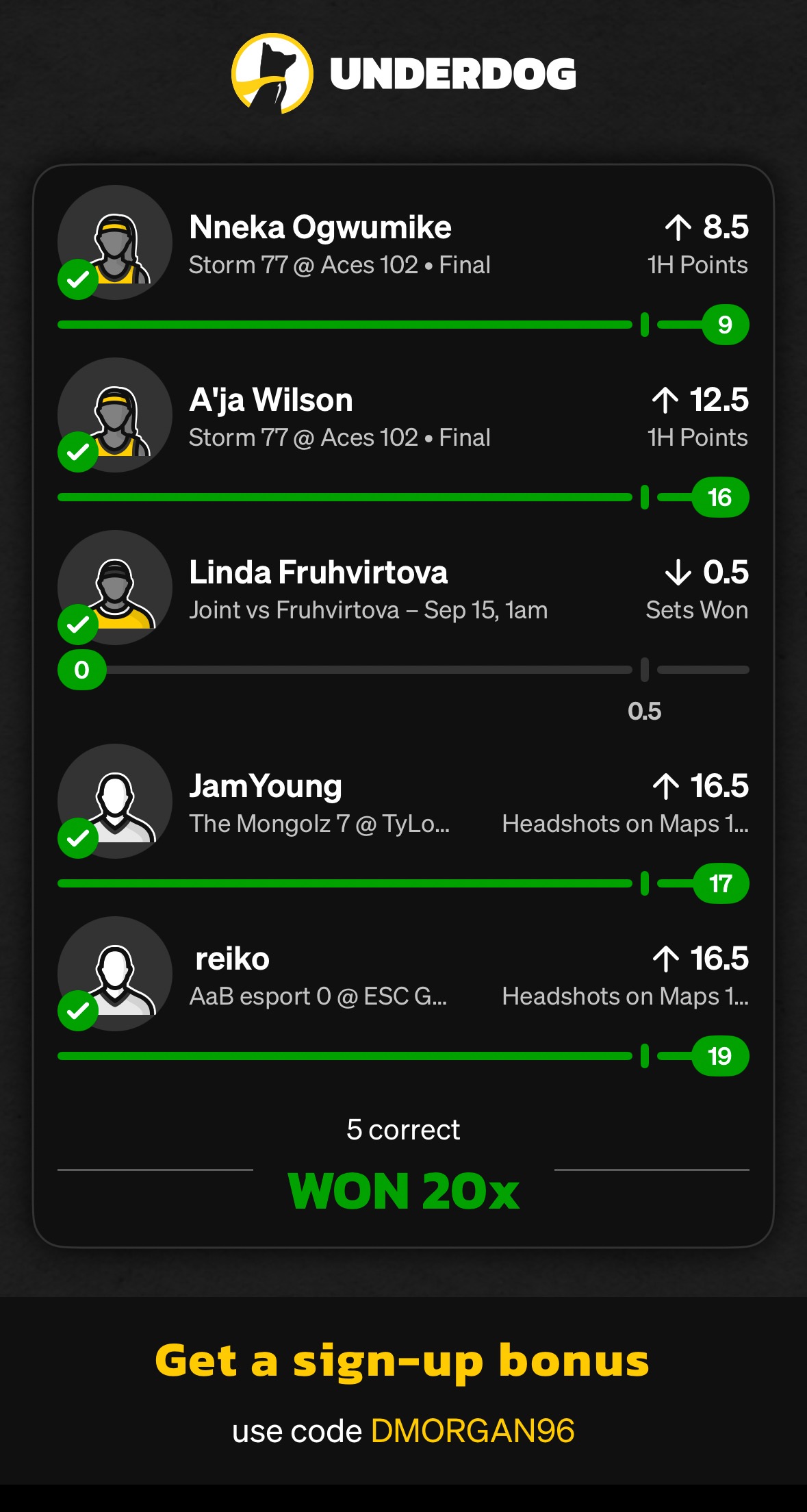Screen dimensions: 807x1512
Task: Click the 'WON 20x' result text
Action: 403,1192
